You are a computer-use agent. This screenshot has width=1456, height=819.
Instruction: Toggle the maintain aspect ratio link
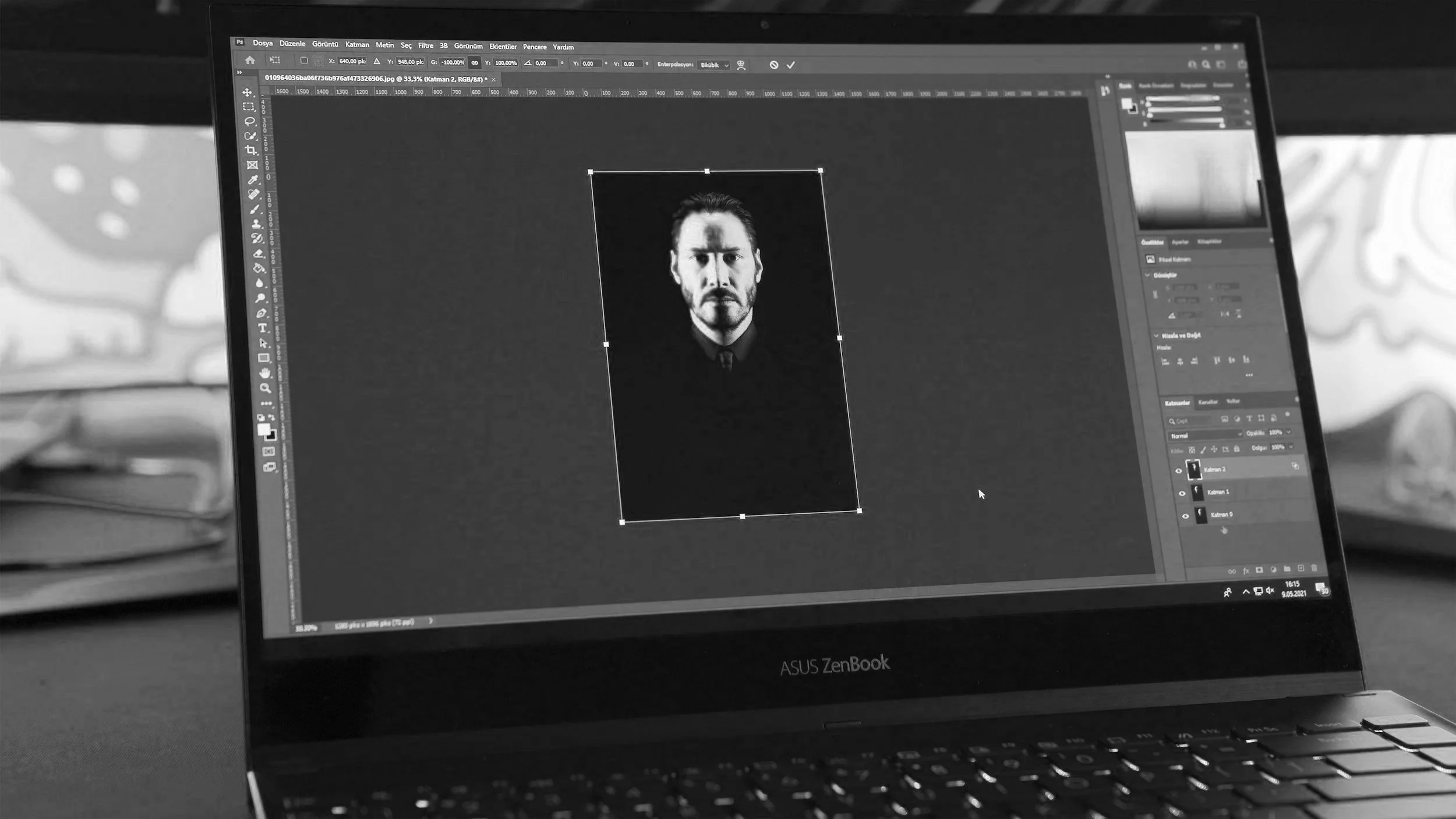tap(475, 63)
